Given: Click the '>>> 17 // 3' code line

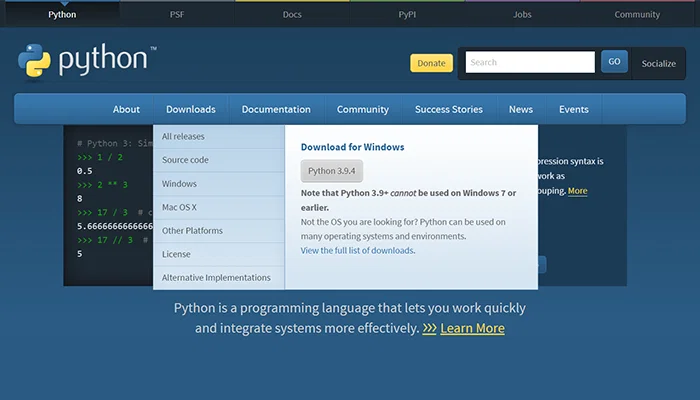Looking at the screenshot, I should 105,240.
